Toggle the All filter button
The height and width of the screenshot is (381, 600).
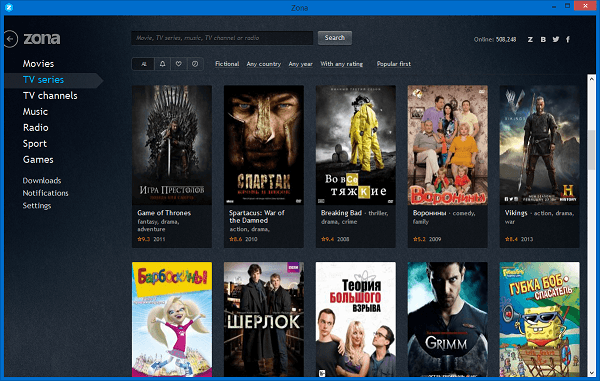pos(143,64)
